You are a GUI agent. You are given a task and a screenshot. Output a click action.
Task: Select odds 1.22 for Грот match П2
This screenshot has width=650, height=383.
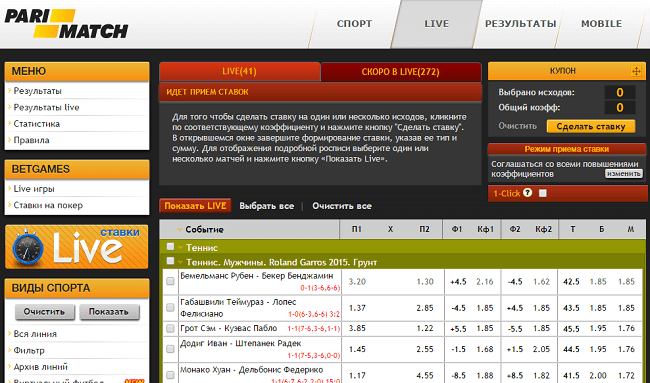(425, 328)
